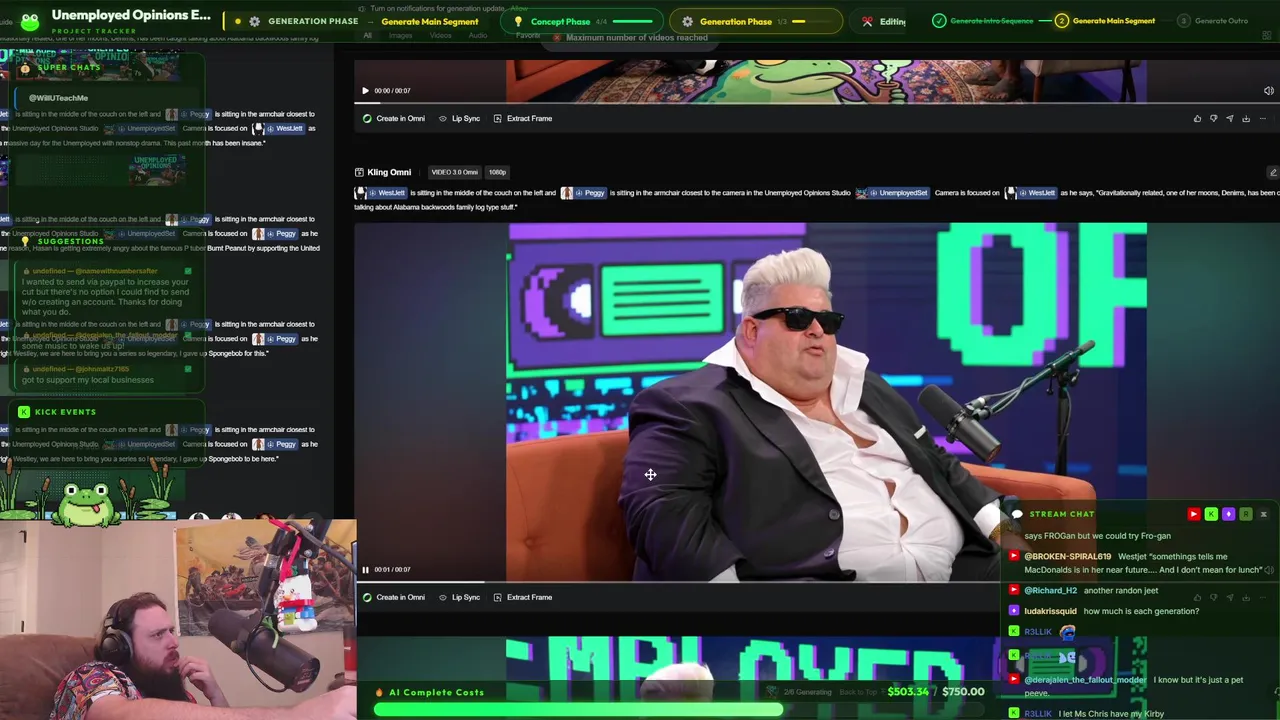
Task: Select the VIDEO 3.0 Omni tag
Action: point(454,172)
